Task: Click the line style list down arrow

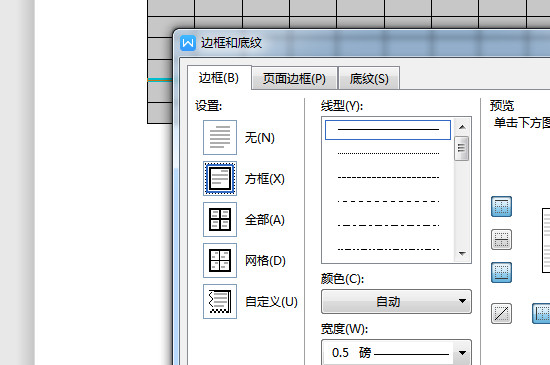Action: point(462,254)
